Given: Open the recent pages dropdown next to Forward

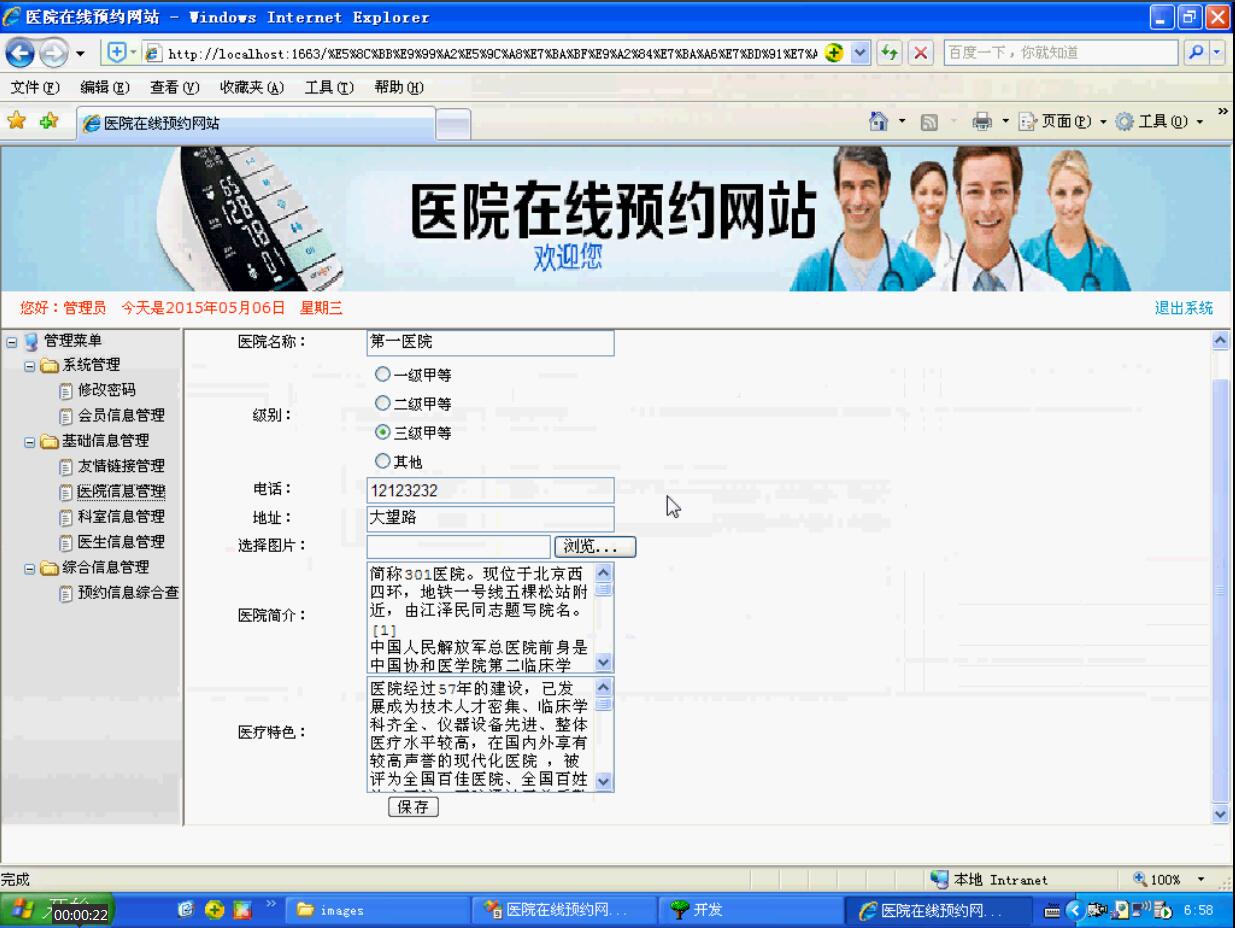Looking at the screenshot, I should pyautogui.click(x=80, y=53).
